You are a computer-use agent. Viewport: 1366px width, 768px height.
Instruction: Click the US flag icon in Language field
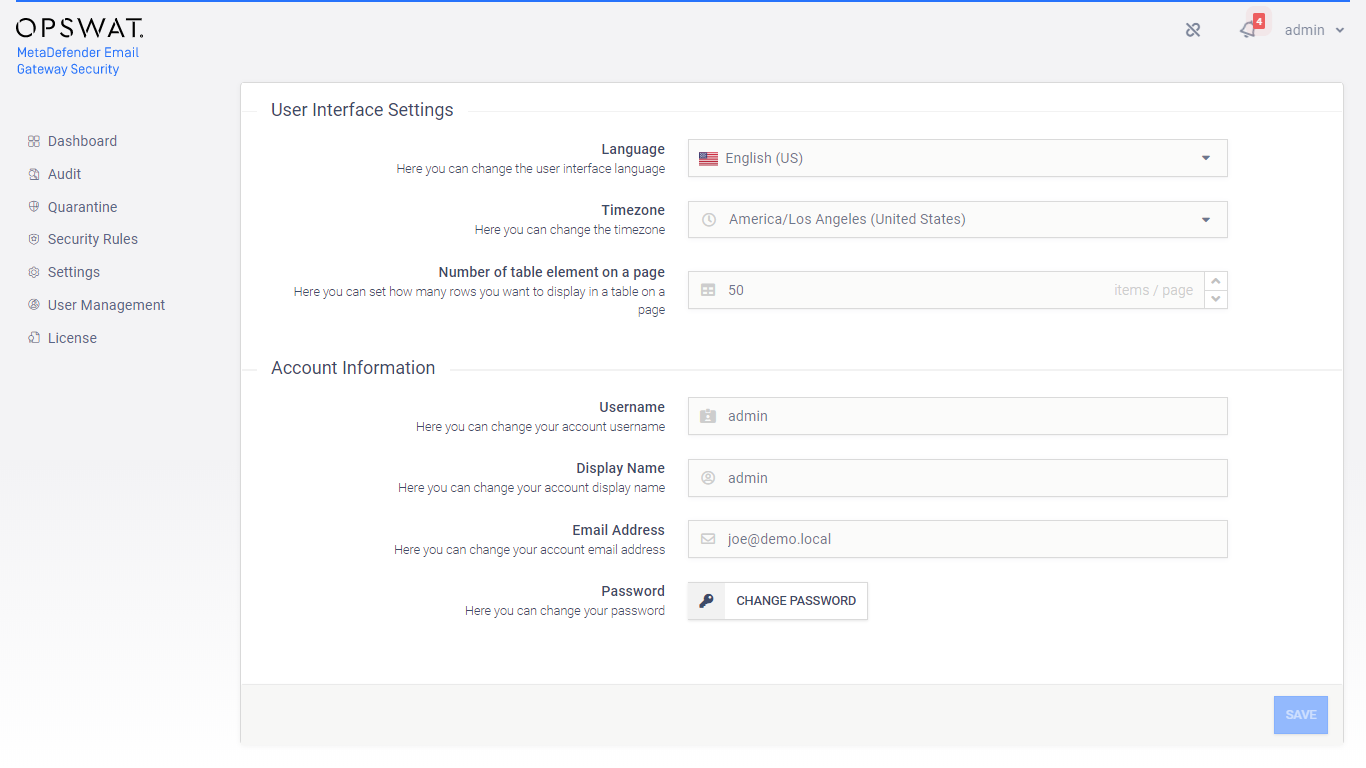(708, 158)
